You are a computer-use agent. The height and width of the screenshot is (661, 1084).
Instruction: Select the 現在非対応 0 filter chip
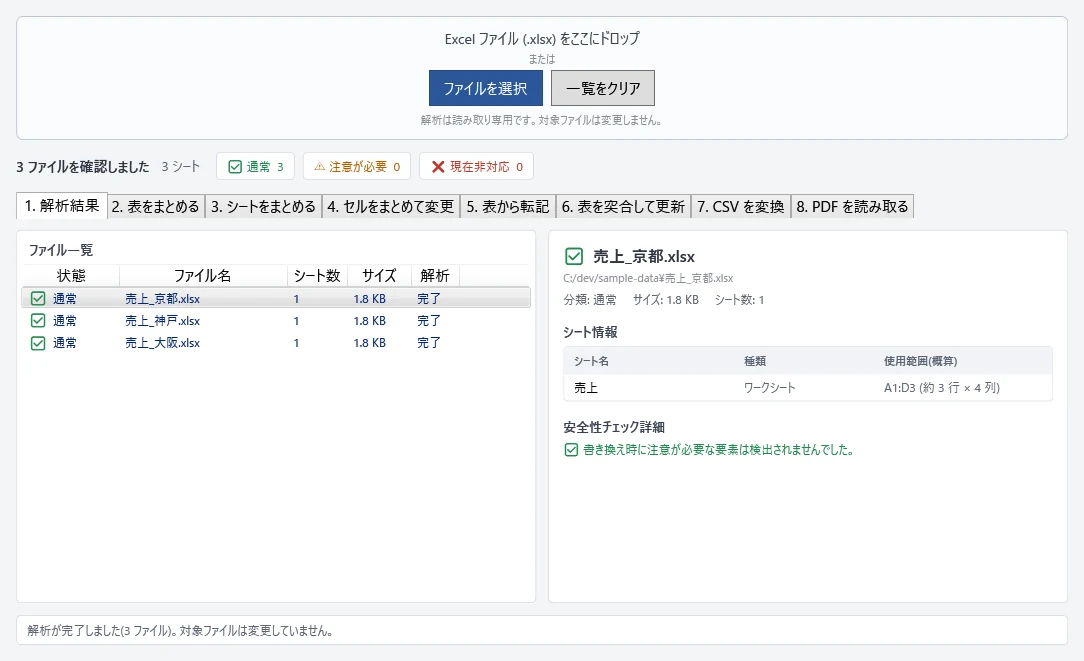pyautogui.click(x=476, y=167)
